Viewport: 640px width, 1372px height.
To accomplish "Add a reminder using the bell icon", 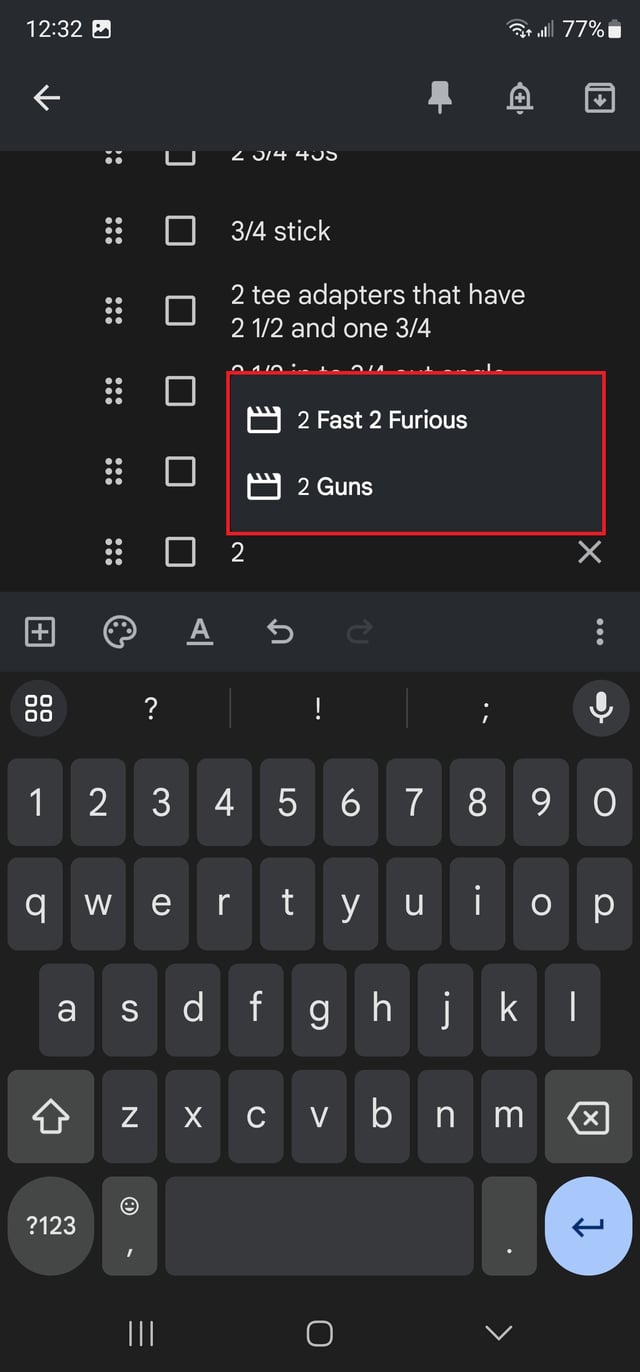I will click(520, 97).
